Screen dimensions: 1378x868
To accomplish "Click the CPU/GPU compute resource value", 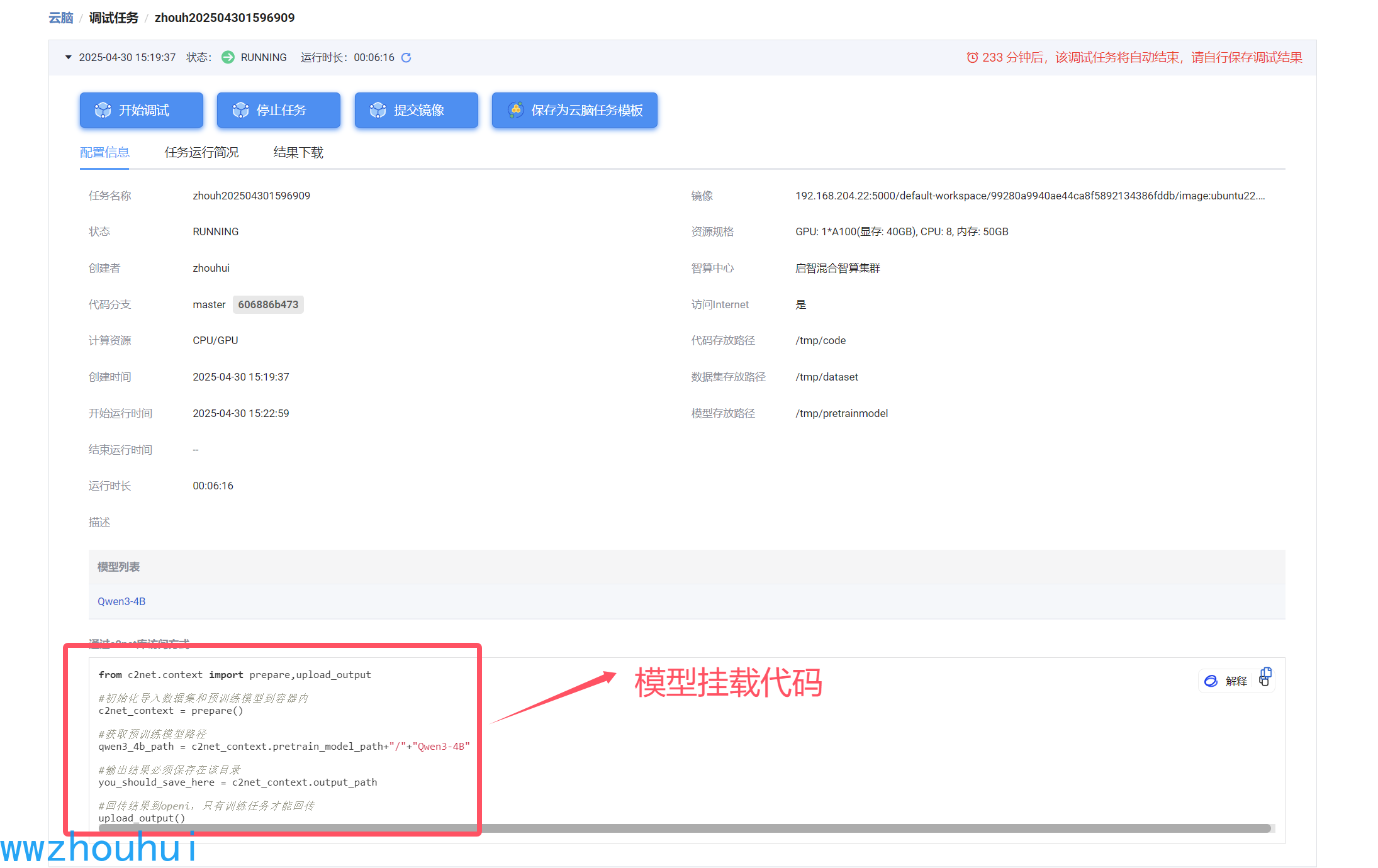I will tap(215, 340).
